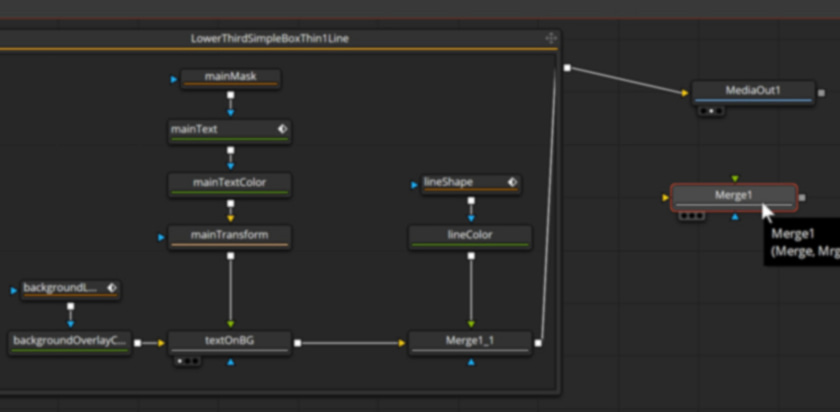Click blue mask input arrow of lineShape
Viewport: 840px width, 412px height.
click(x=414, y=185)
